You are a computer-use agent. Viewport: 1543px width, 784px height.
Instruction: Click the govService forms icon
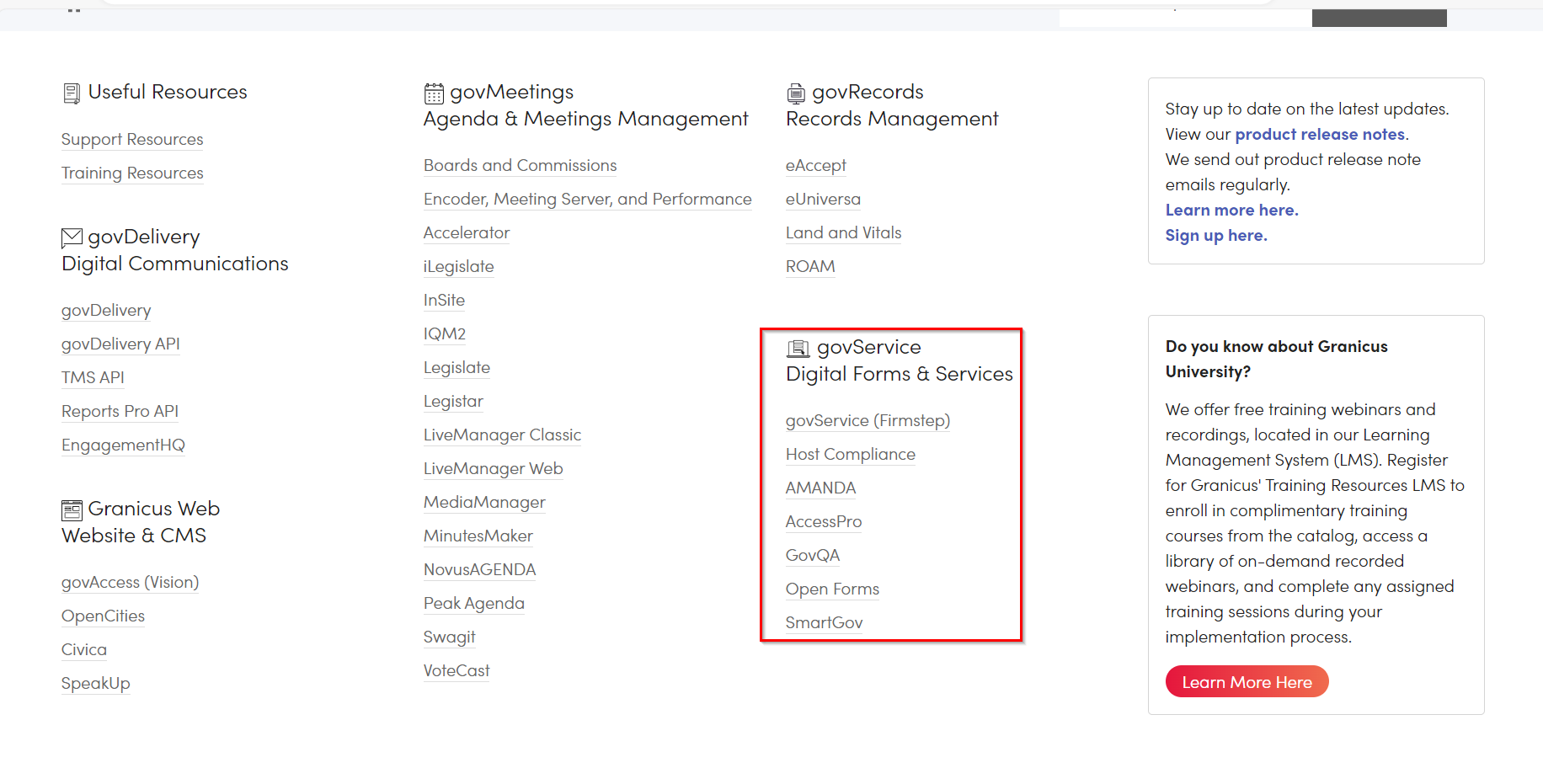pyautogui.click(x=798, y=346)
